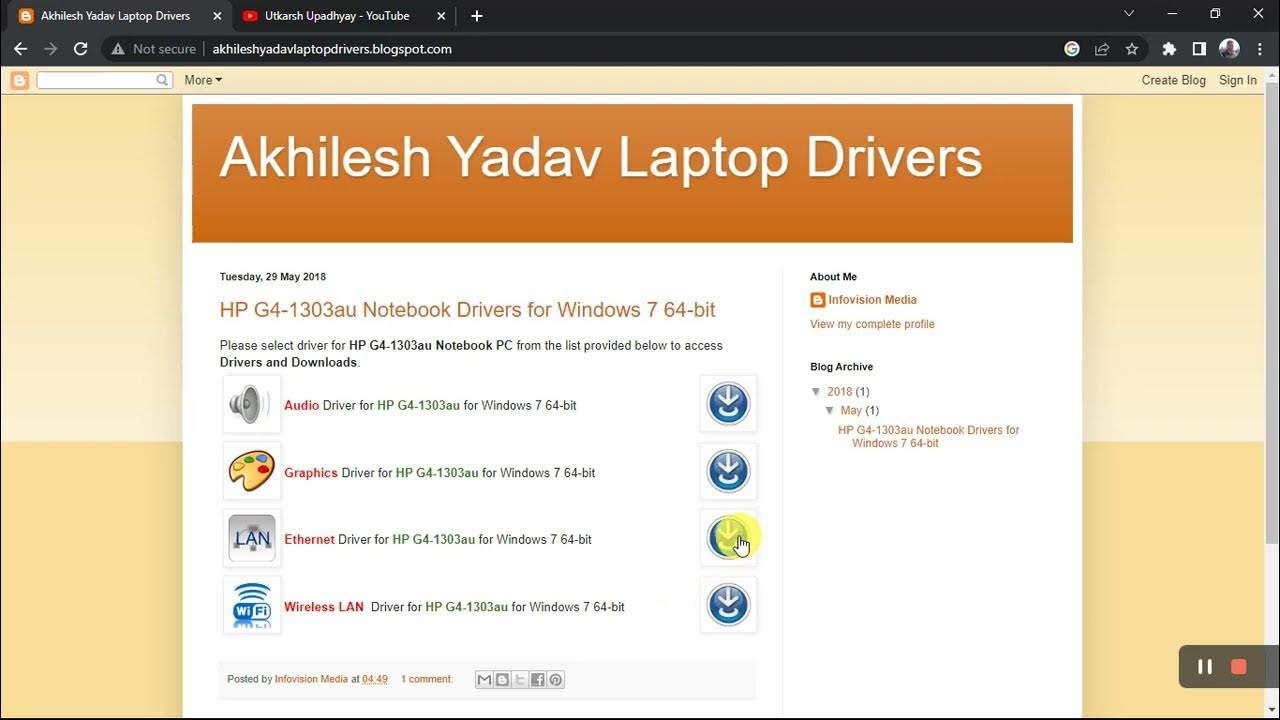Toggle the browser side panel icon
This screenshot has width=1280, height=720.
pos(1199,49)
